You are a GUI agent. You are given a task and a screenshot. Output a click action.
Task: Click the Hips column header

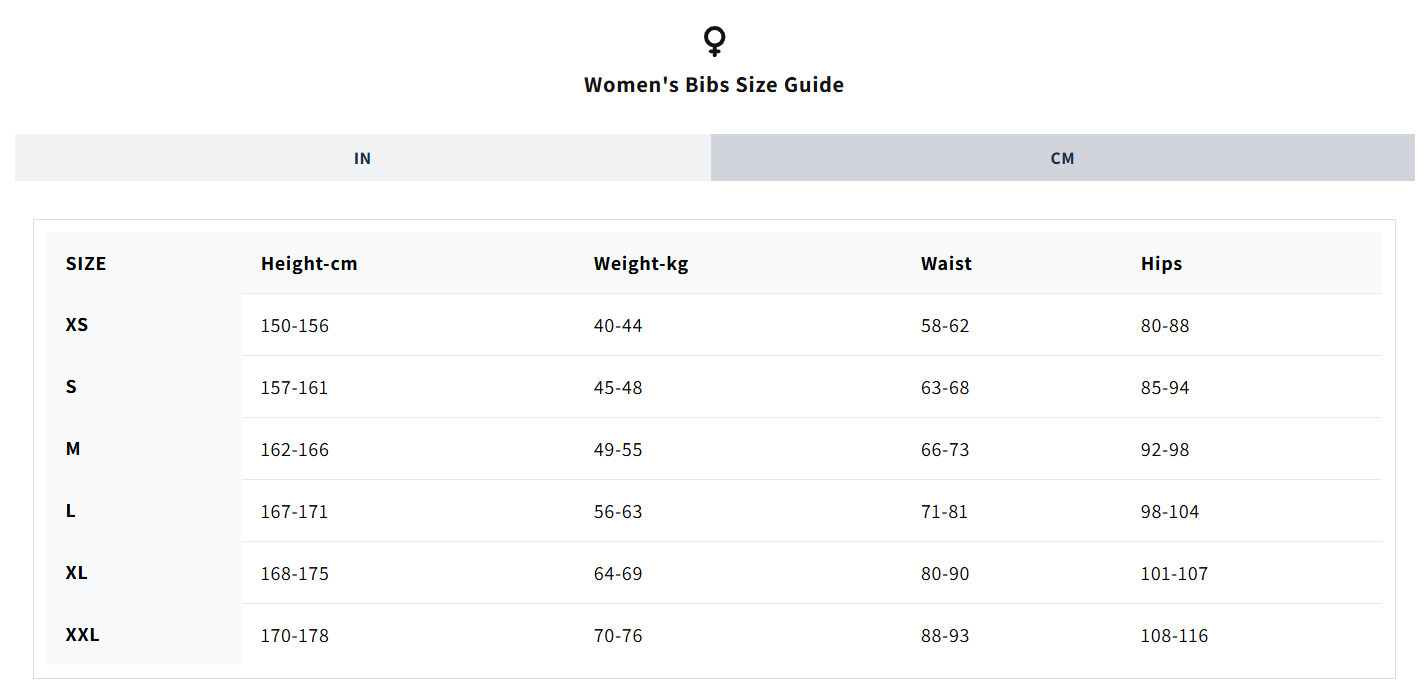tap(1161, 264)
